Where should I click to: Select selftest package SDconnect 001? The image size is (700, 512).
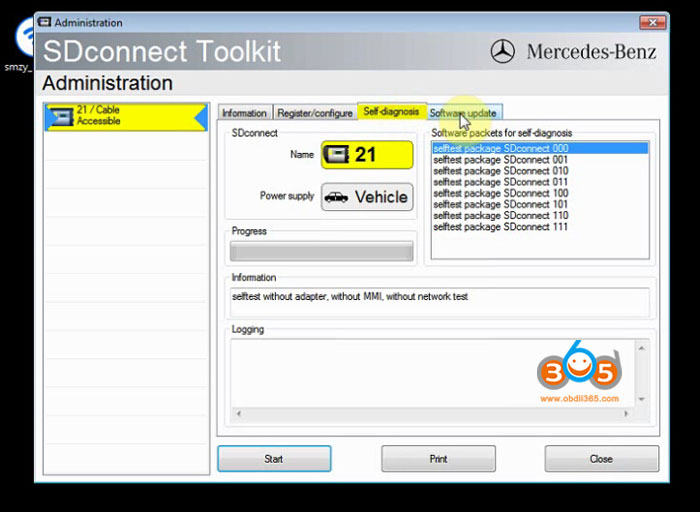point(540,159)
